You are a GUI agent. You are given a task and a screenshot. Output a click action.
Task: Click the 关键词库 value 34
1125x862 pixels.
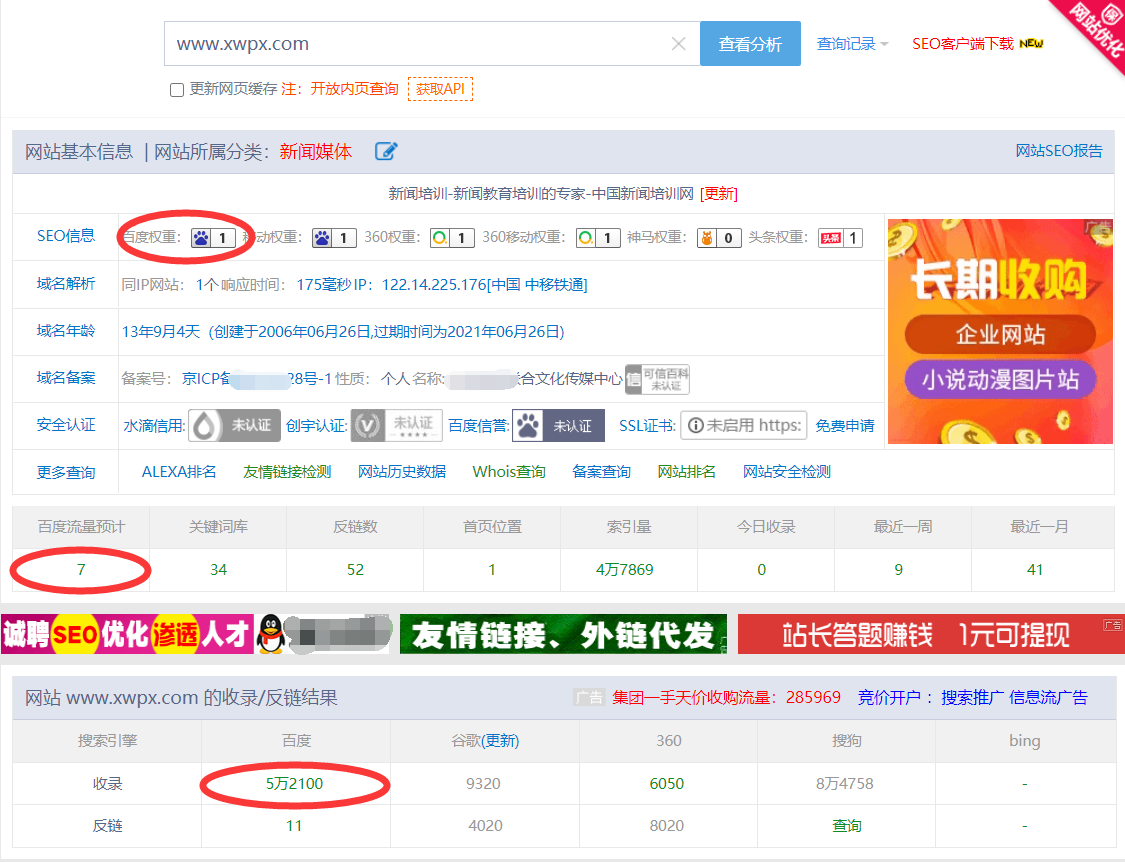218,570
